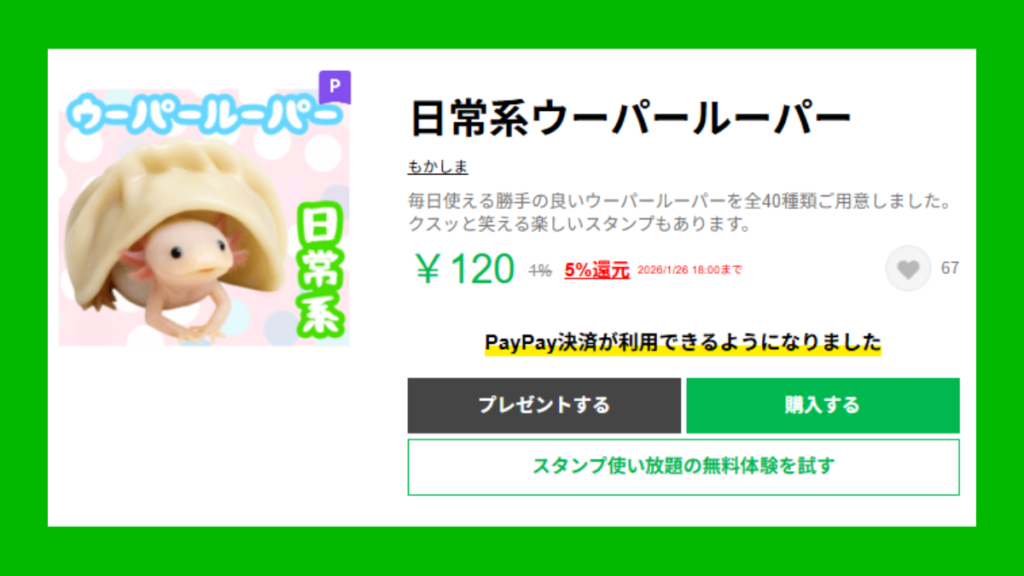Image resolution: width=1024 pixels, height=576 pixels.
Task: Open the axolotl sticker main thumbnail
Action: (x=204, y=217)
